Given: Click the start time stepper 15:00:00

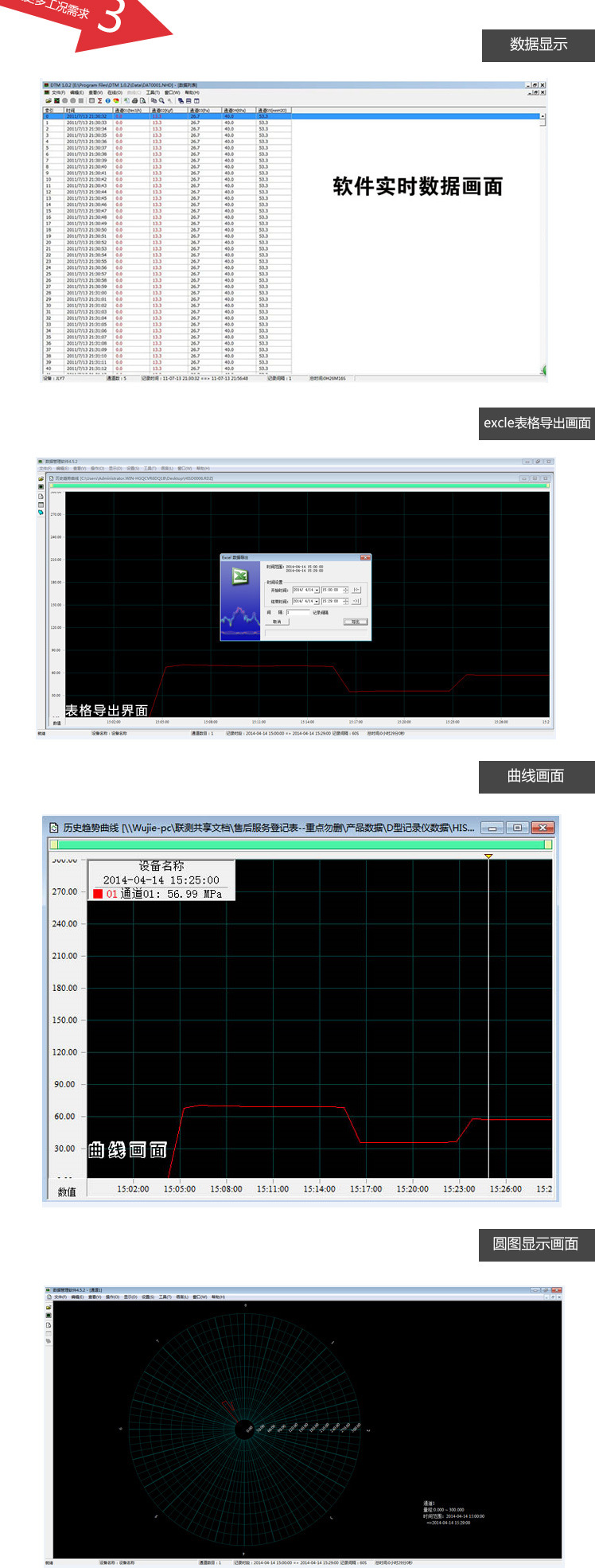Looking at the screenshot, I should (346, 590).
